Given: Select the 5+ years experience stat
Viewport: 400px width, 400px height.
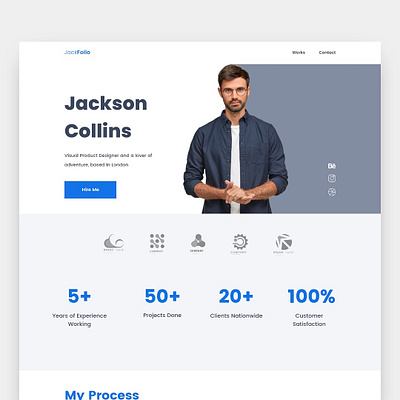Looking at the screenshot, I should (x=79, y=307).
